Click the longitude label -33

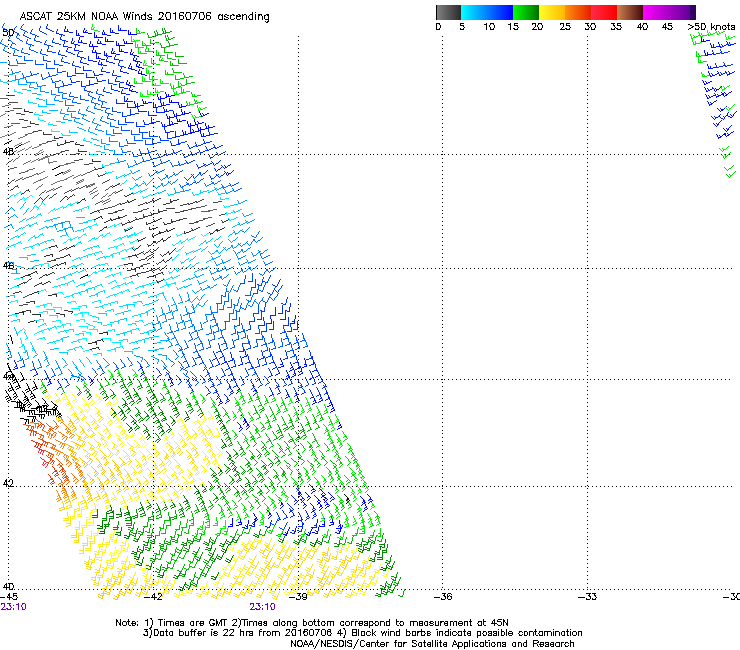pos(587,597)
